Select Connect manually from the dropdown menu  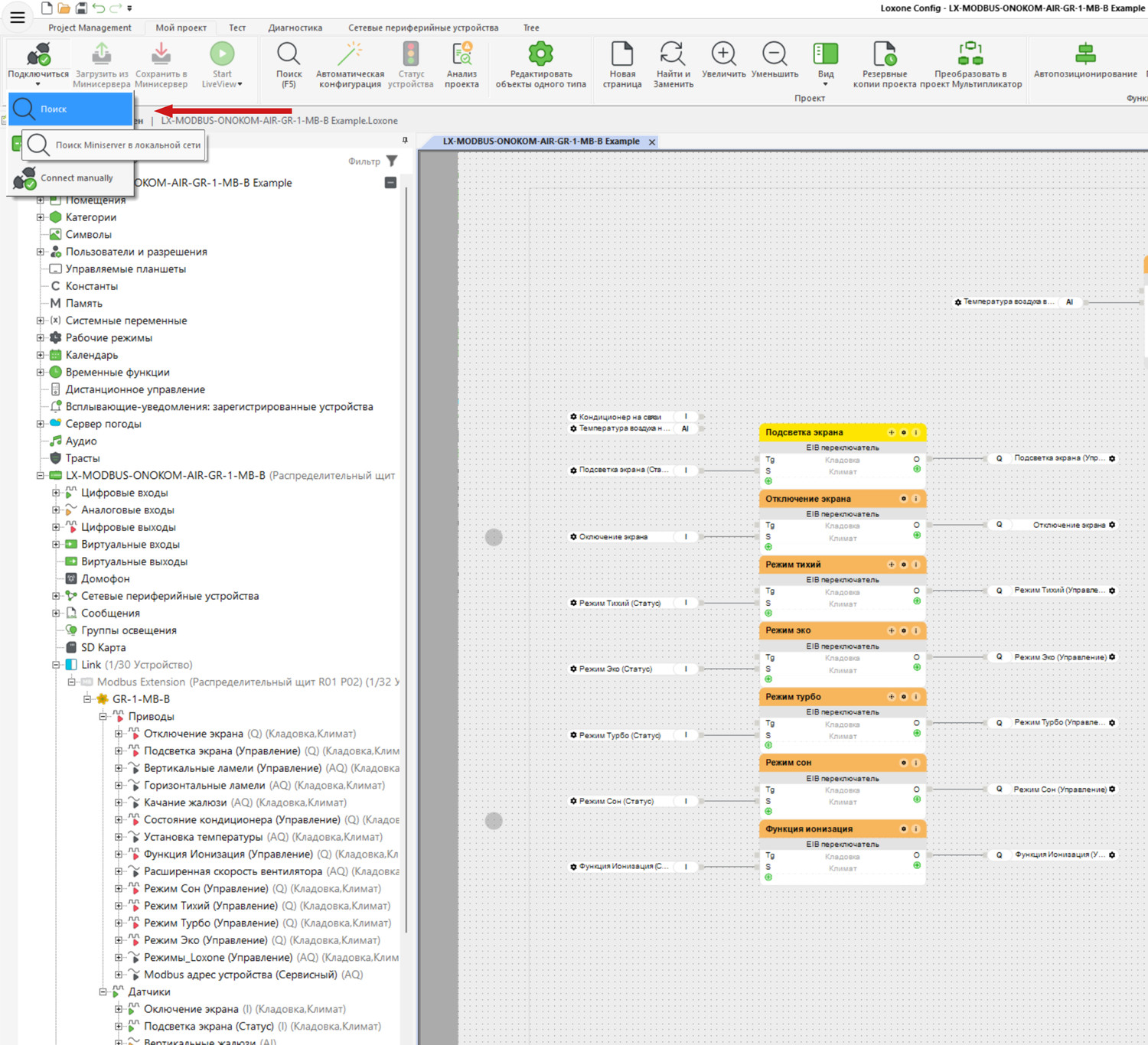76,178
